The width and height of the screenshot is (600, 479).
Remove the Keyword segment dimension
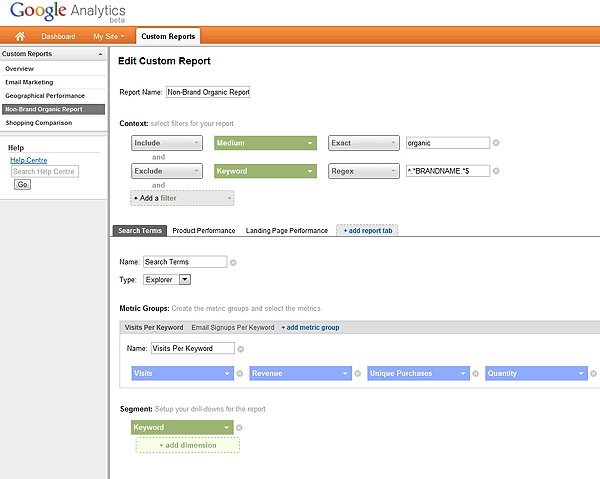click(239, 428)
